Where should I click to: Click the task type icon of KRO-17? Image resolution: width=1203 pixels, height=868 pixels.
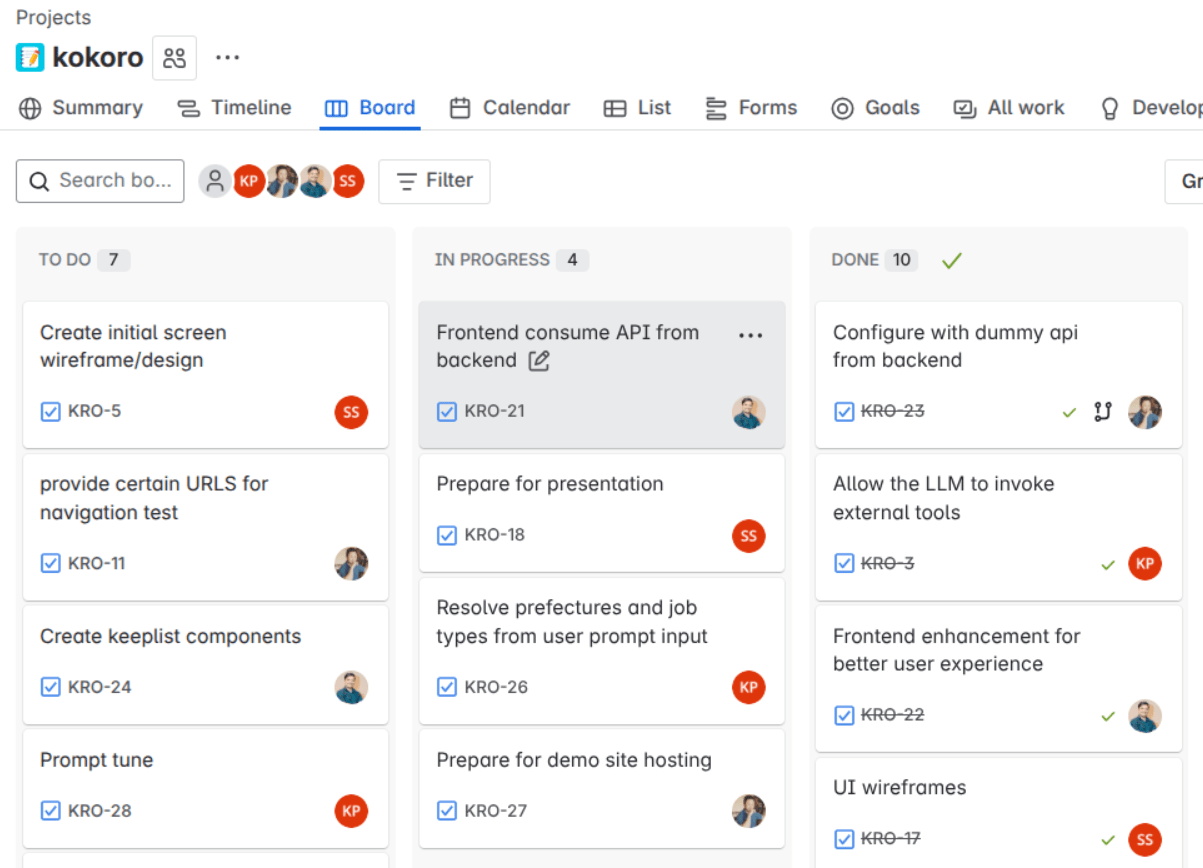tap(844, 839)
